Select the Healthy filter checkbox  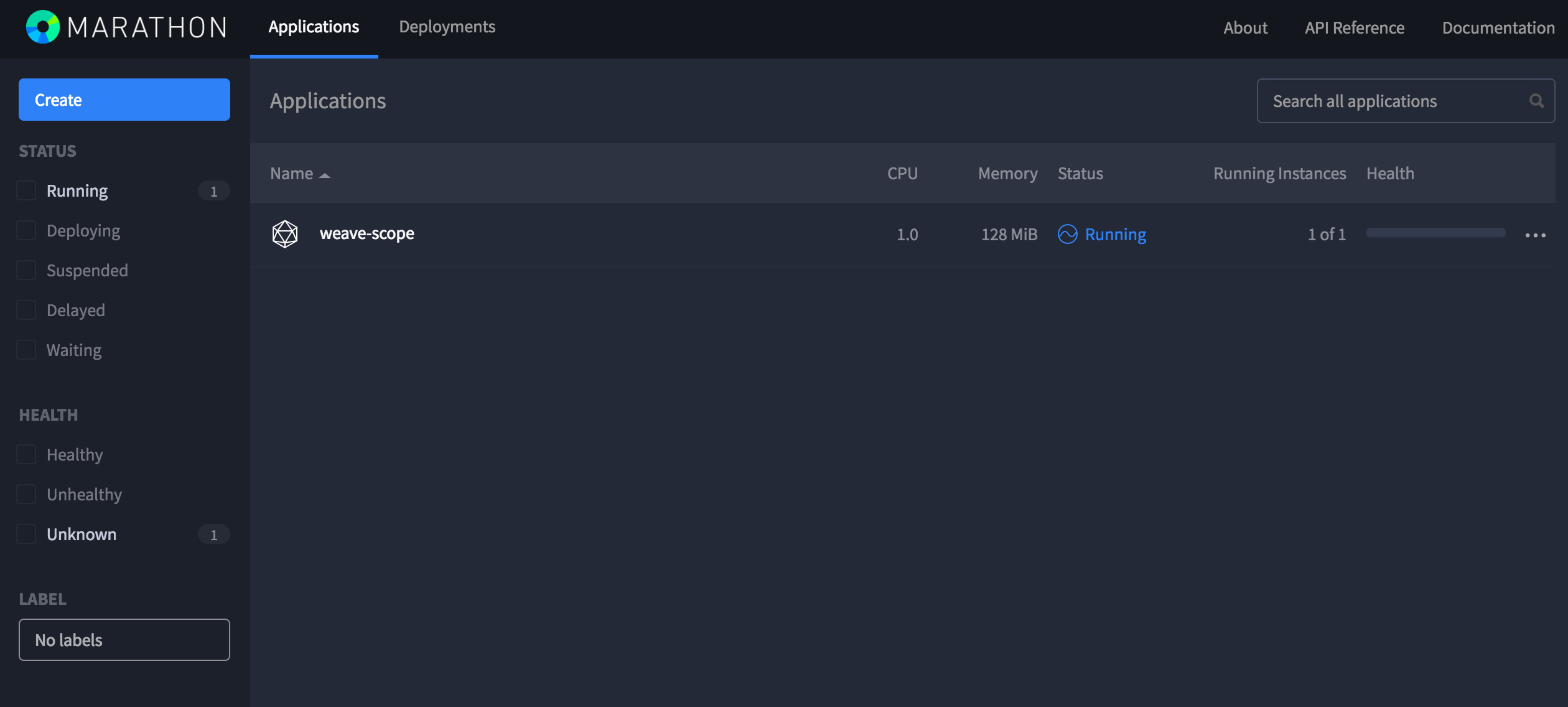pyautogui.click(x=26, y=454)
